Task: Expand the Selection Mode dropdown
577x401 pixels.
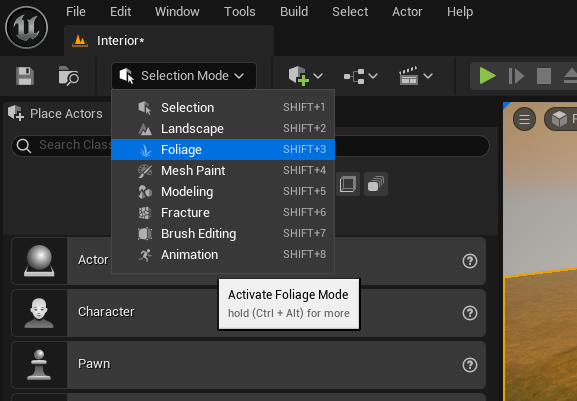Action: coord(184,76)
